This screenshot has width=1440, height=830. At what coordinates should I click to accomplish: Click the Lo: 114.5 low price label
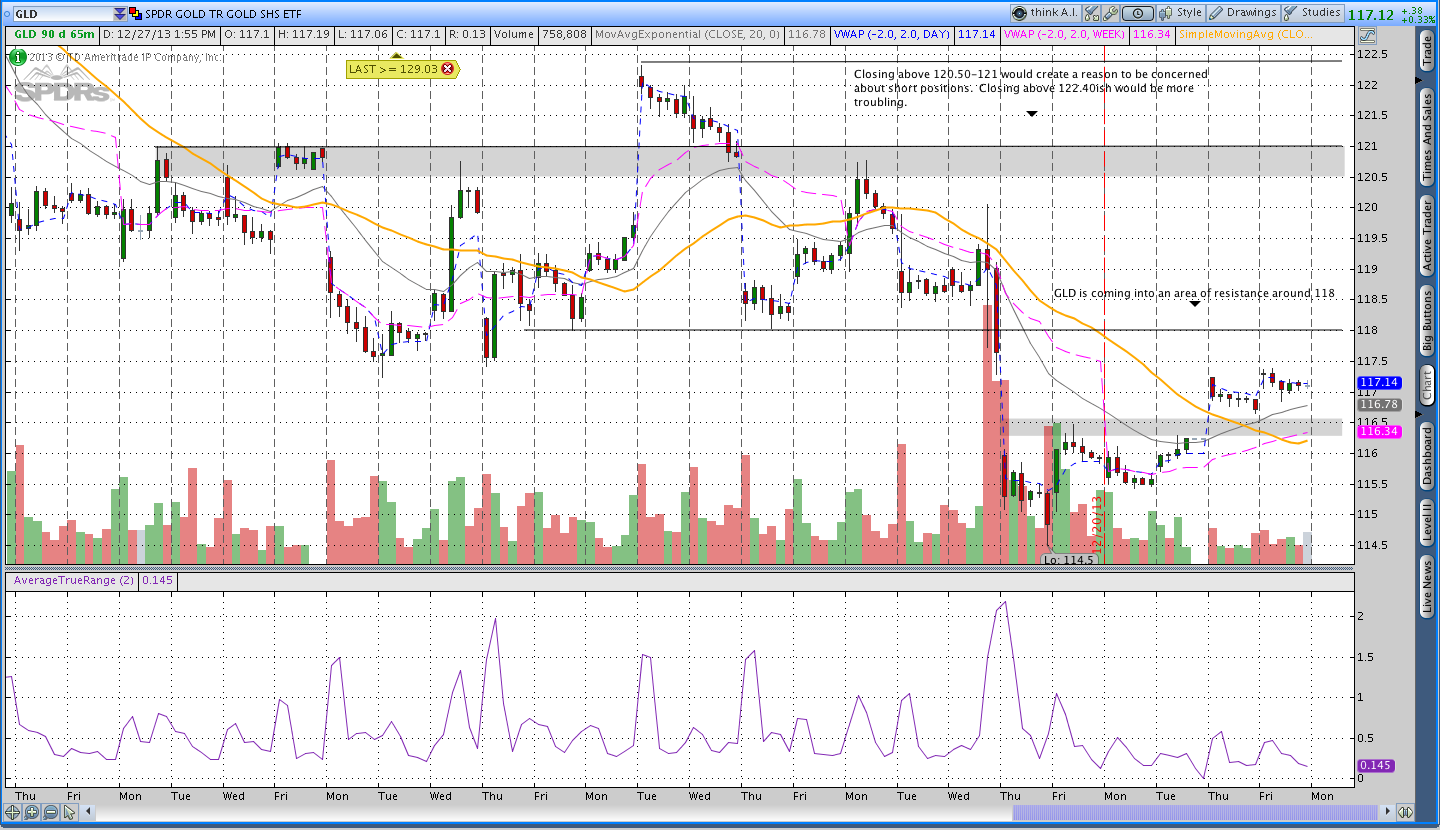pos(1069,560)
